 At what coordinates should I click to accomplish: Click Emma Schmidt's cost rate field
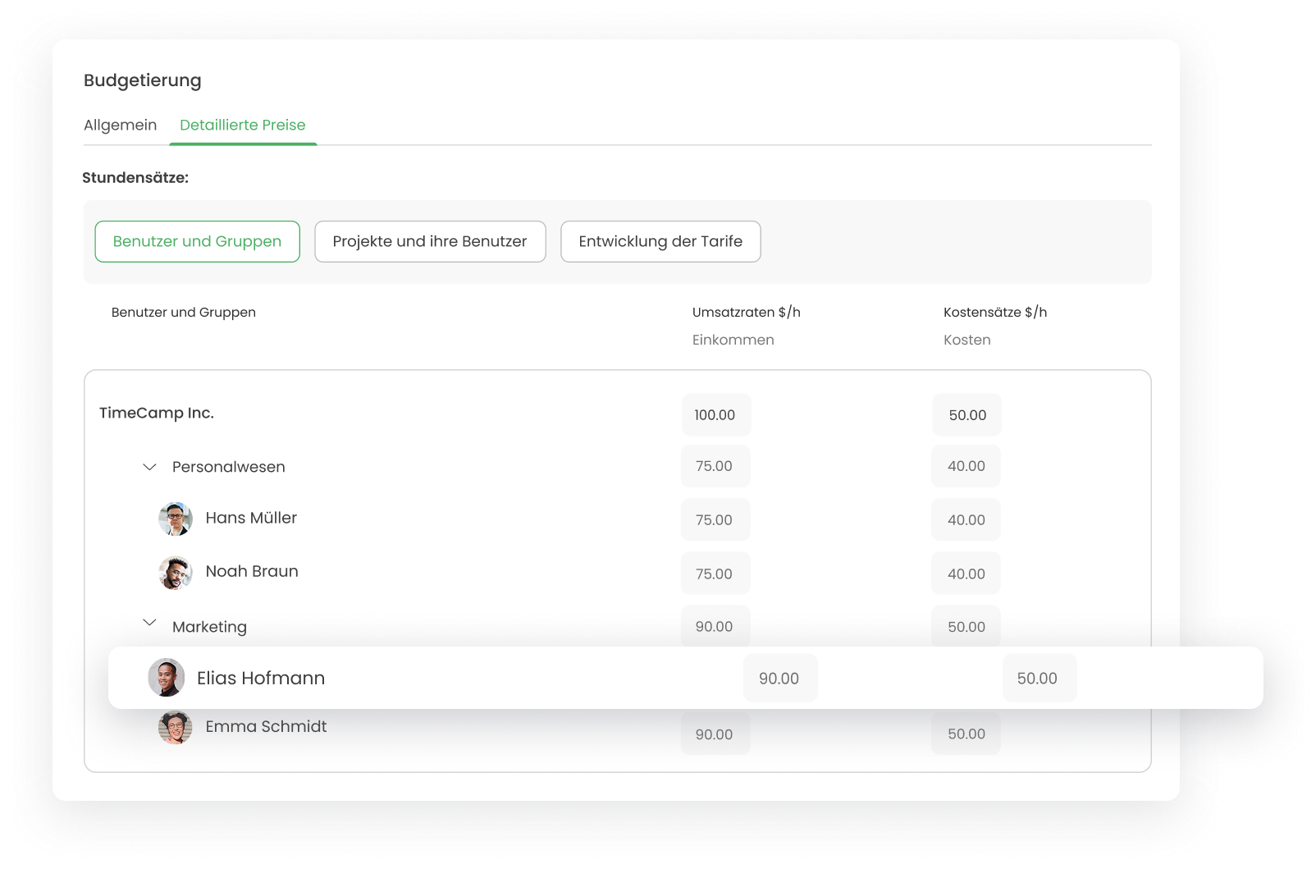[966, 734]
